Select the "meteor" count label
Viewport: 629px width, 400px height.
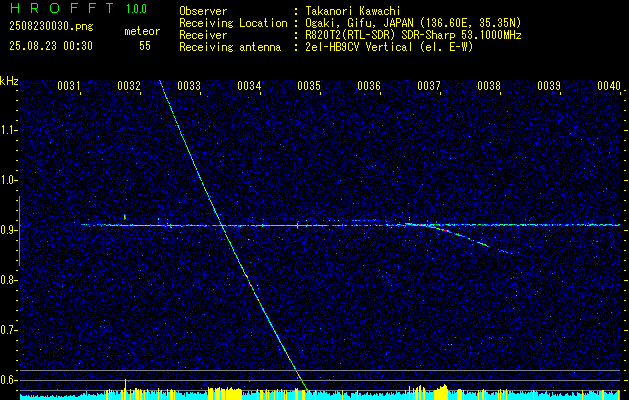tap(142, 31)
